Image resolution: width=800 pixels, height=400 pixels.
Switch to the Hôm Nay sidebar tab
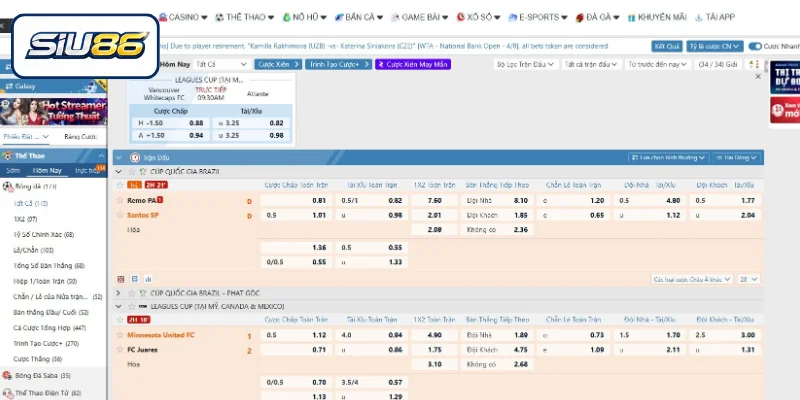(x=47, y=171)
